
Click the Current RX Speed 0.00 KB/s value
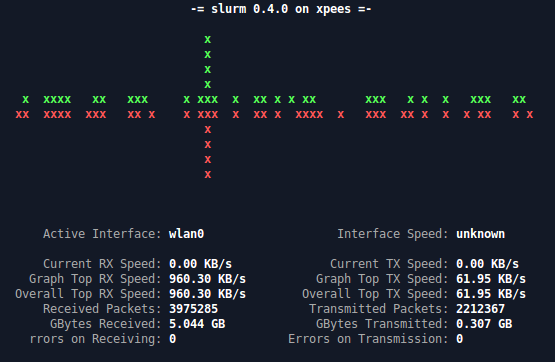[x=200, y=264]
